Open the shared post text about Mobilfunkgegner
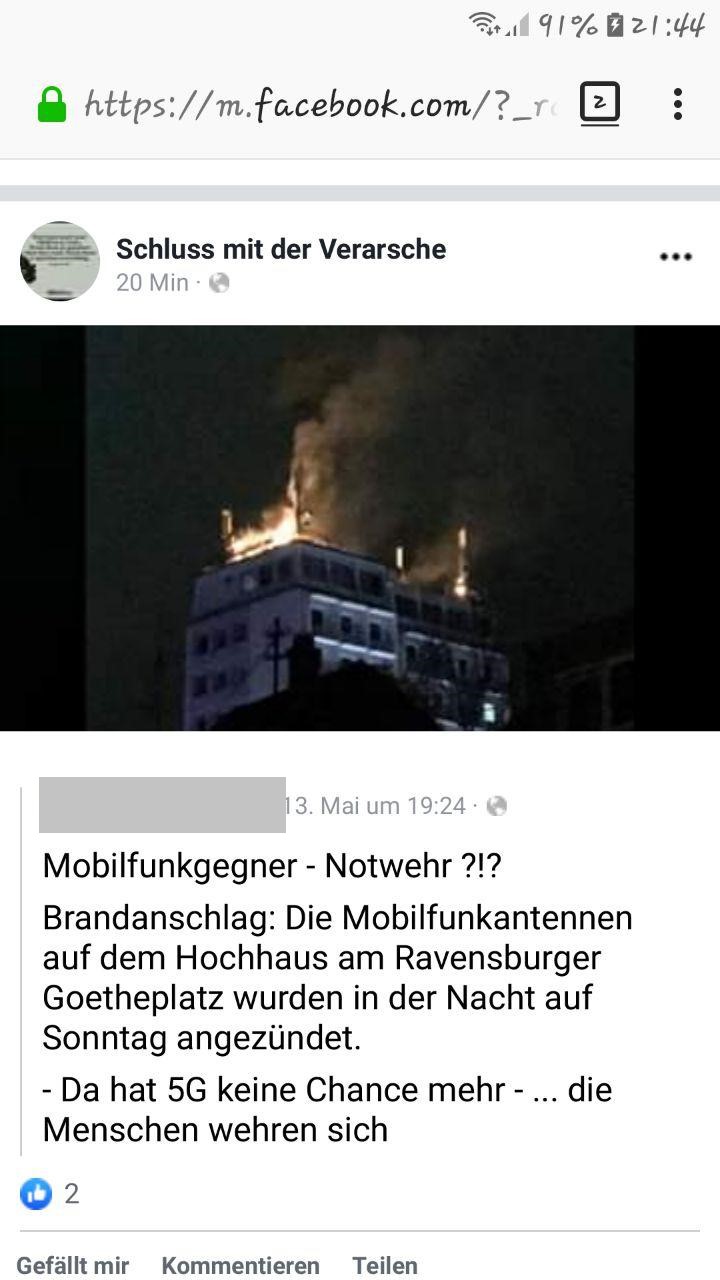This screenshot has width=720, height=1280. point(338,997)
